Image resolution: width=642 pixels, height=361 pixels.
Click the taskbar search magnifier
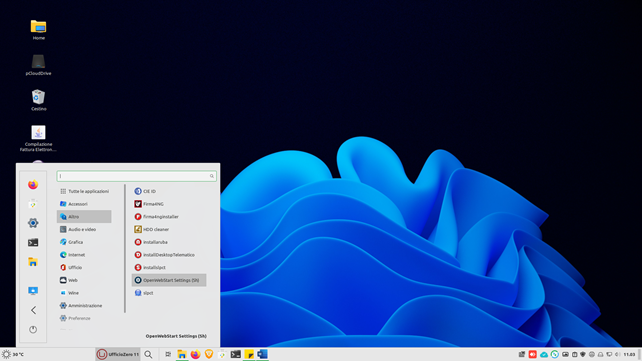click(148, 354)
